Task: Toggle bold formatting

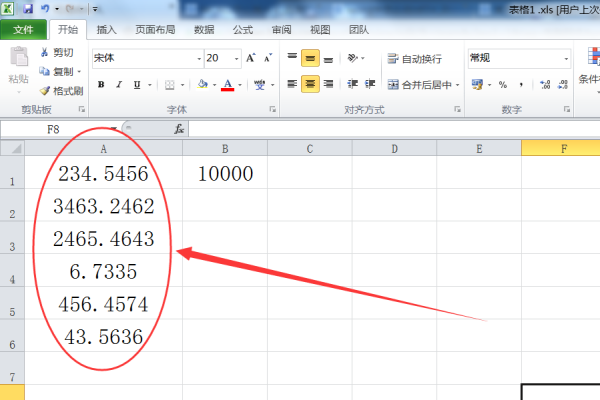Action: (101, 85)
